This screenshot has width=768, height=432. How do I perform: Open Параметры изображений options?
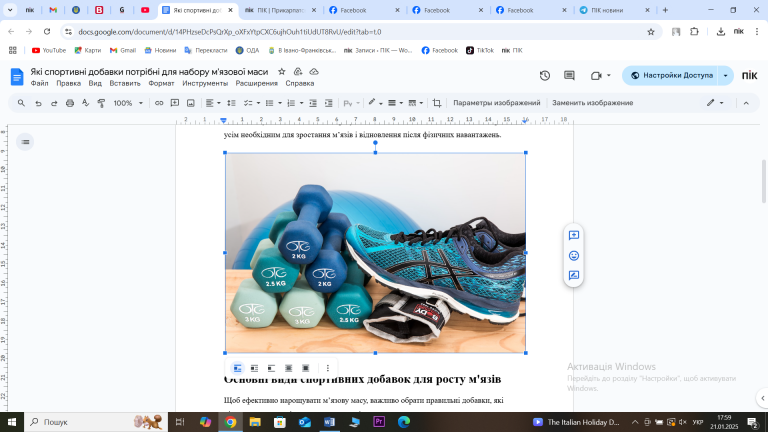click(496, 103)
